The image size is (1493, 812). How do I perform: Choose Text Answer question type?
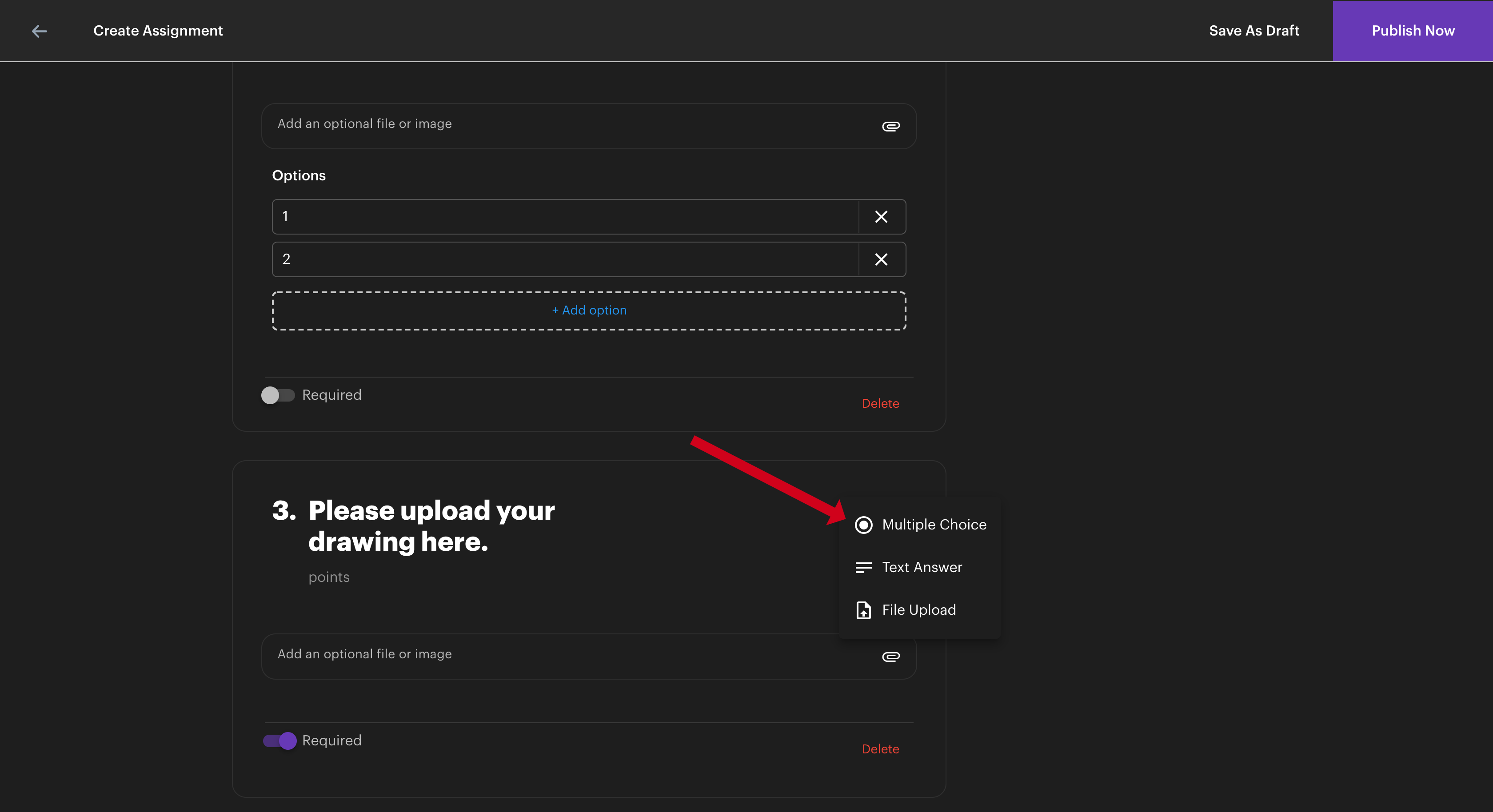pyautogui.click(x=922, y=567)
